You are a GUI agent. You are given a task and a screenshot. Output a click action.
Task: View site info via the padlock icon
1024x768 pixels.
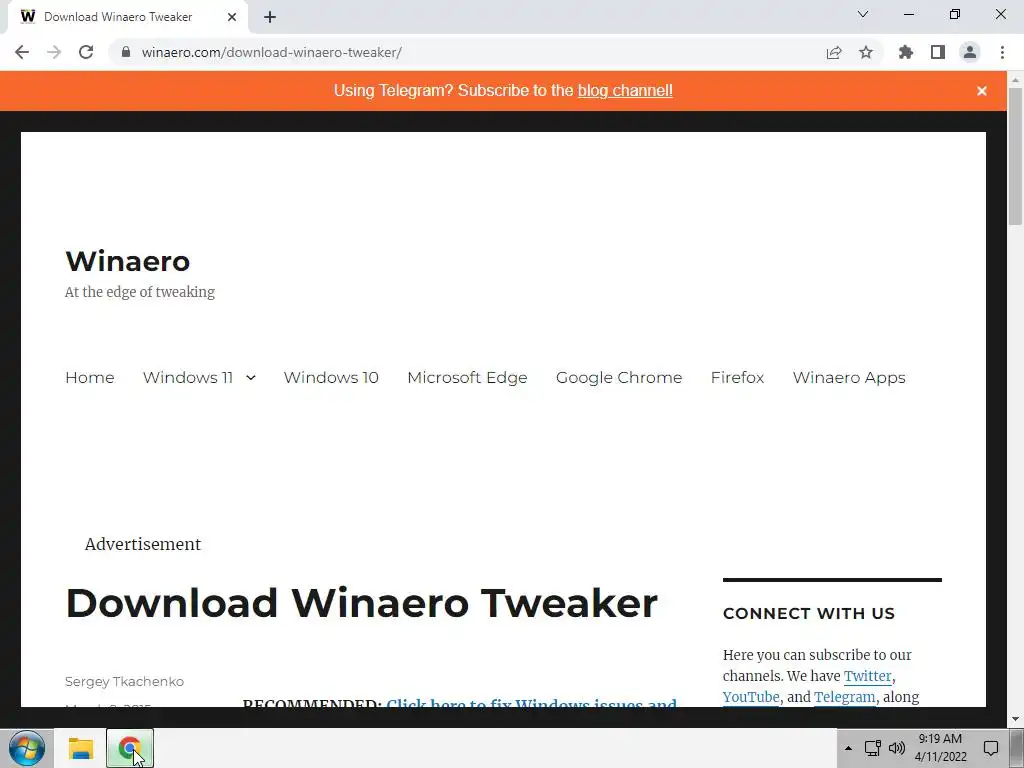(x=126, y=52)
